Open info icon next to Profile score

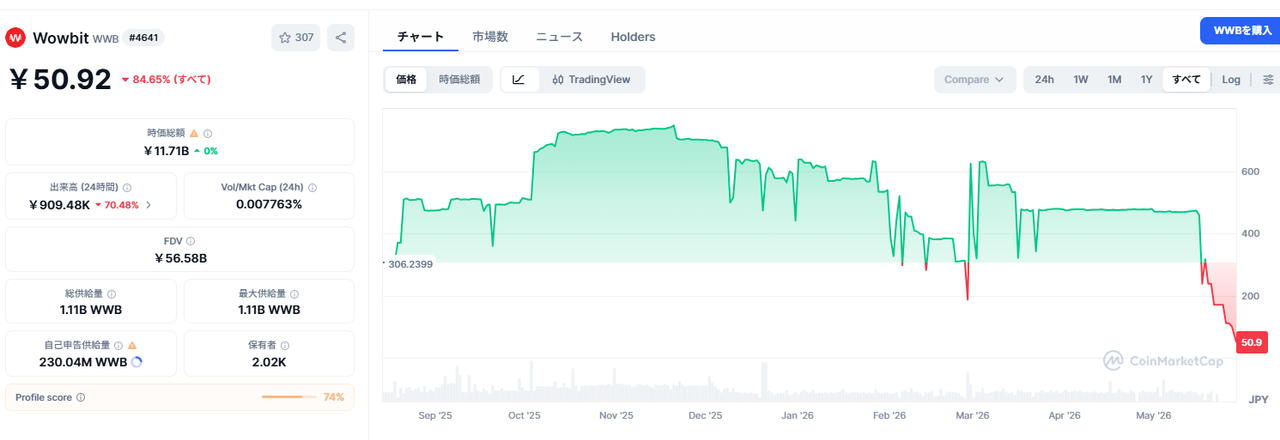[81, 397]
